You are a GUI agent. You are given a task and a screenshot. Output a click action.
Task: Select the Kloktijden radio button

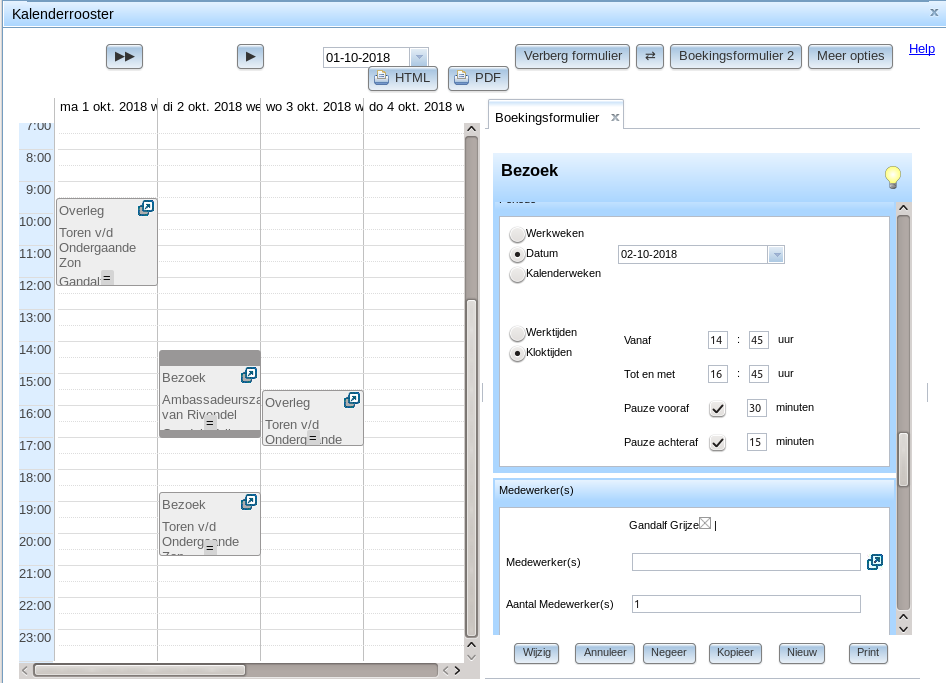[x=517, y=354]
